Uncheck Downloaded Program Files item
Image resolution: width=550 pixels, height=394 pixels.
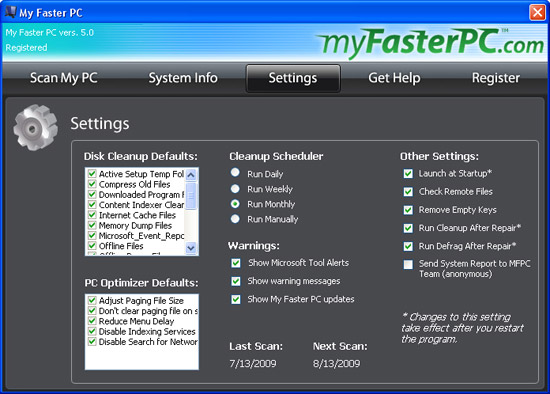click(92, 194)
